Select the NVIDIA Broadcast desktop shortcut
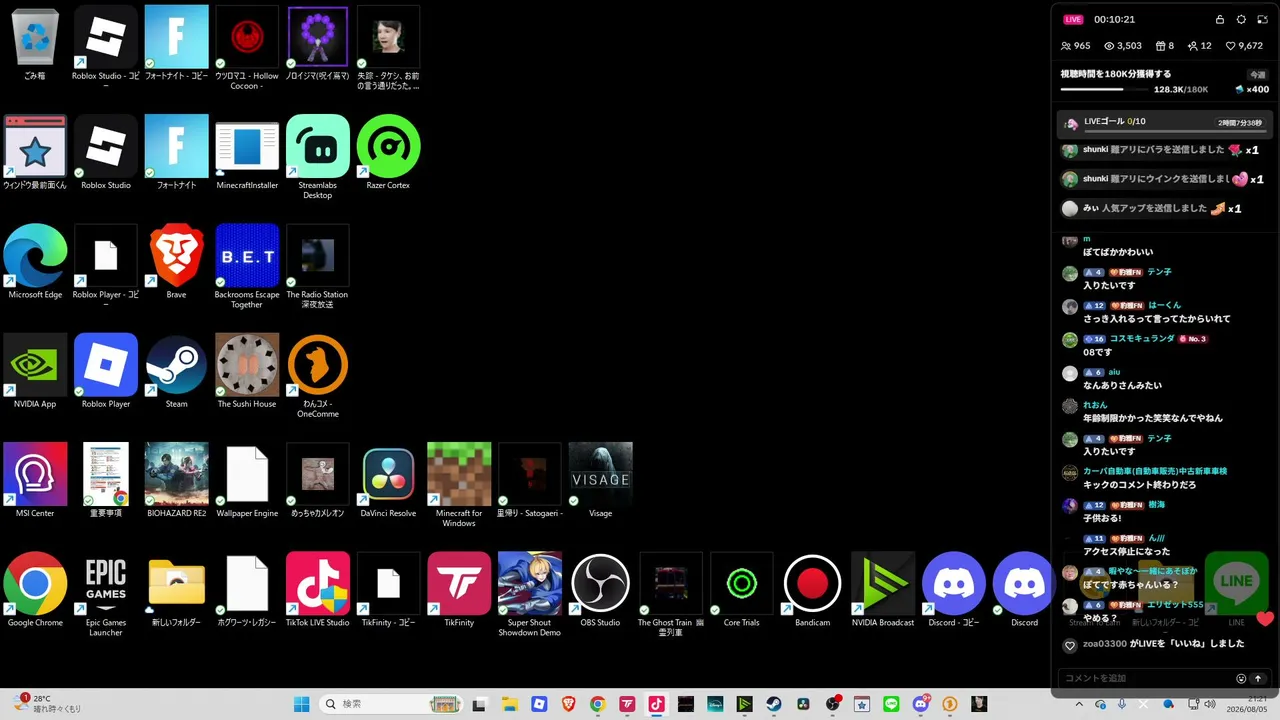The image size is (1280, 720). click(883, 590)
